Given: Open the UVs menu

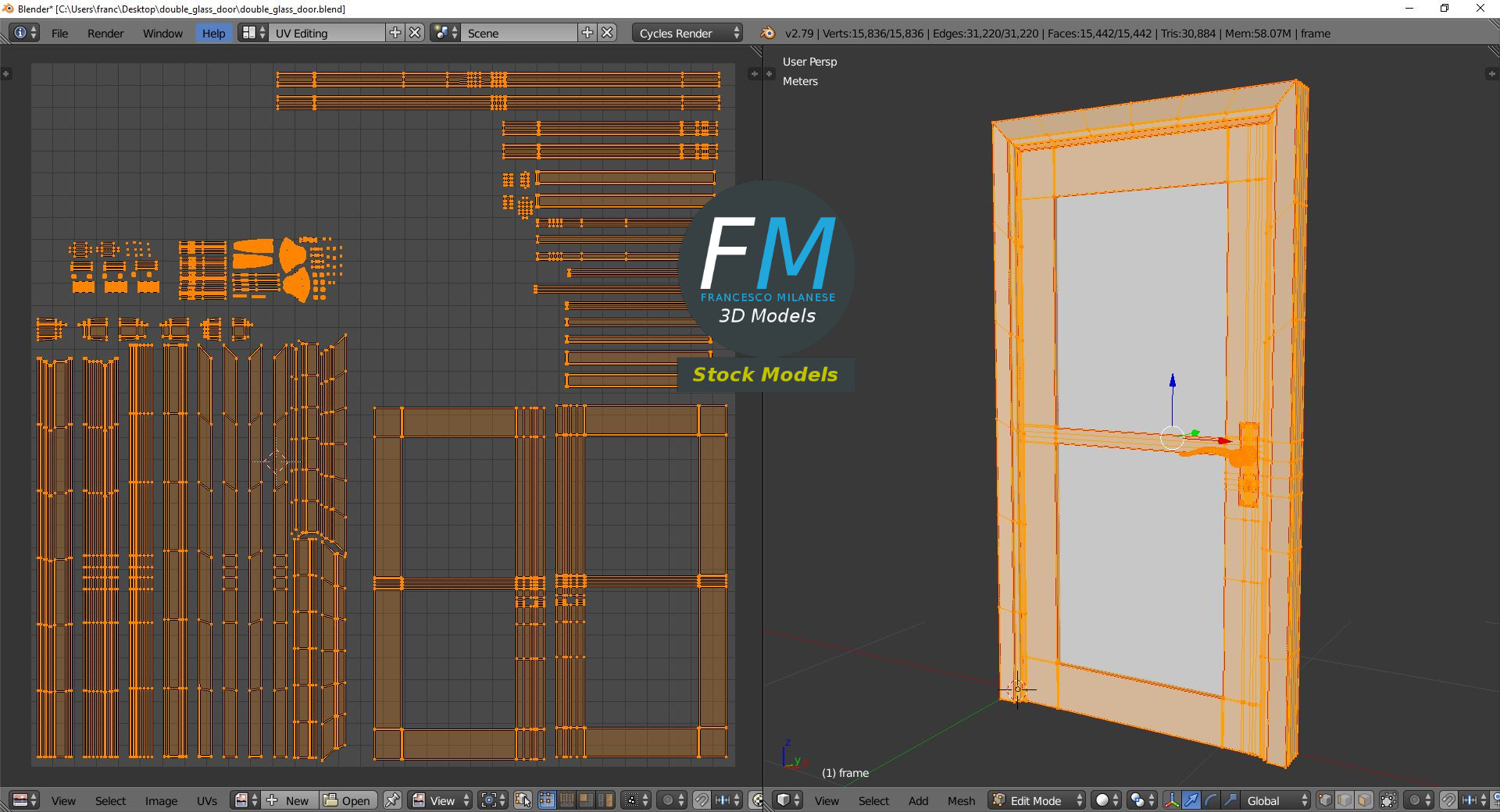Looking at the screenshot, I should click(x=207, y=800).
